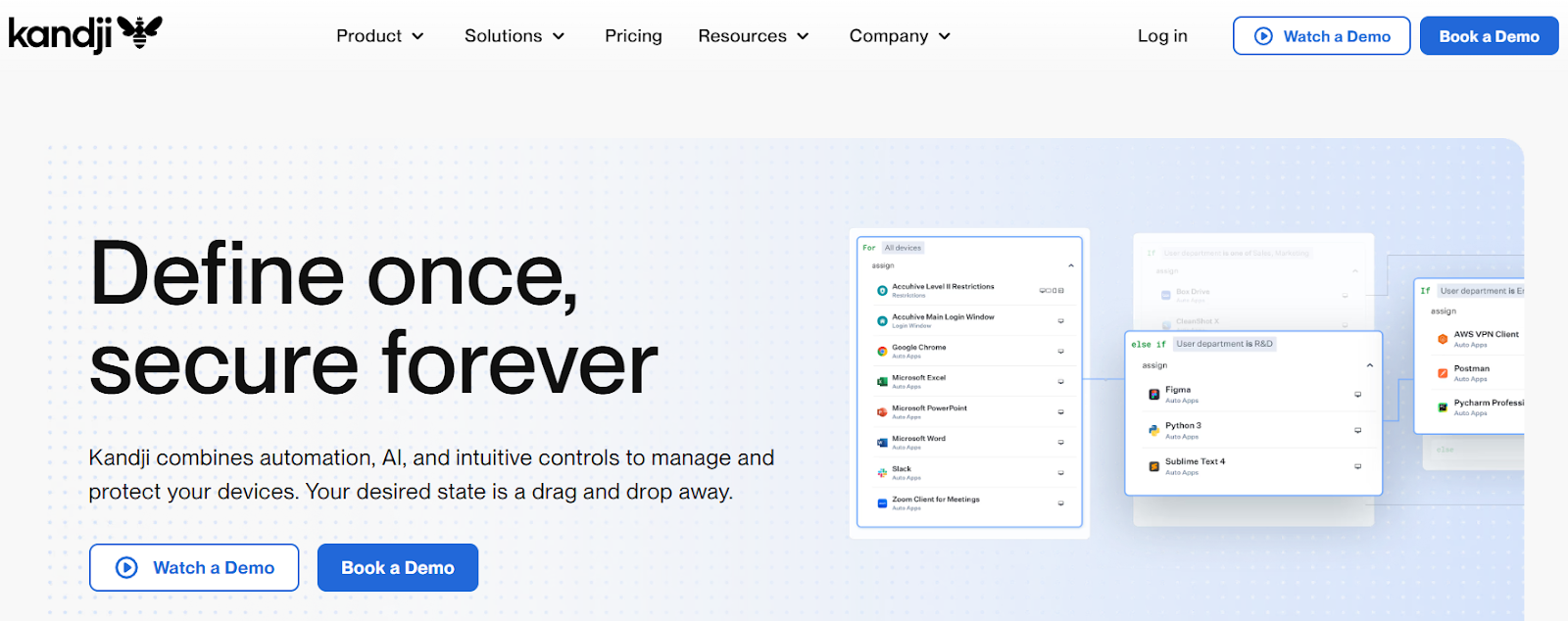Collapse the assign section under All devices

pos(1071,265)
